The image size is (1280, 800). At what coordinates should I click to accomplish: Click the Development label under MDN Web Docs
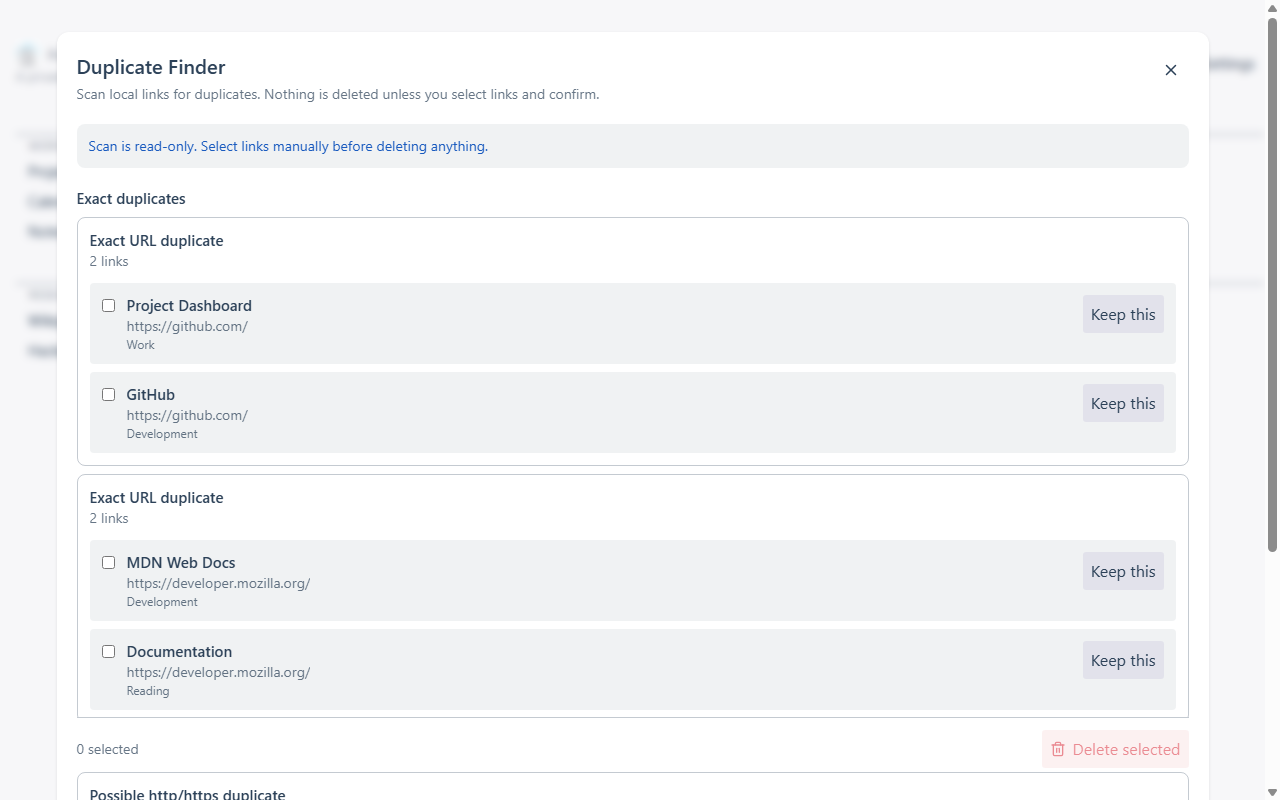click(162, 602)
